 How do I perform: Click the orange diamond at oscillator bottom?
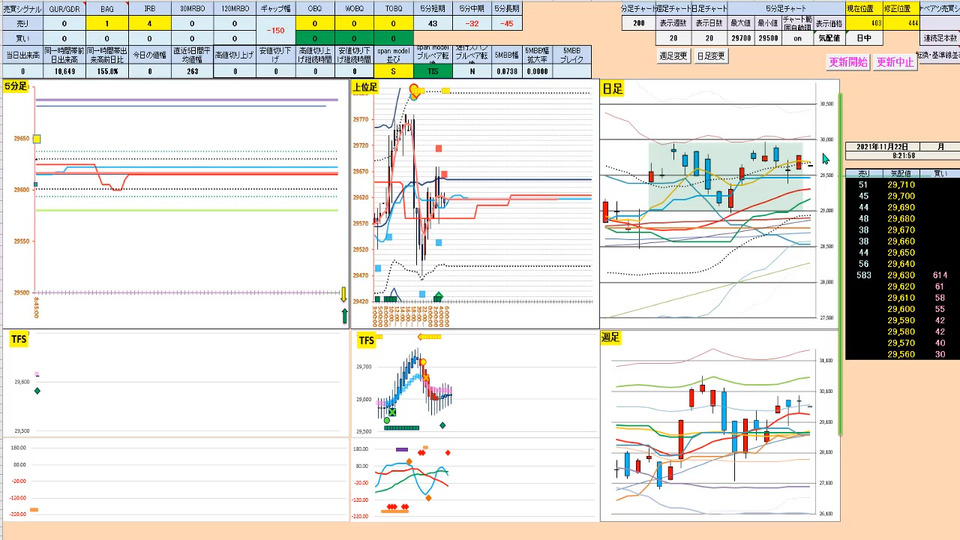(429, 498)
